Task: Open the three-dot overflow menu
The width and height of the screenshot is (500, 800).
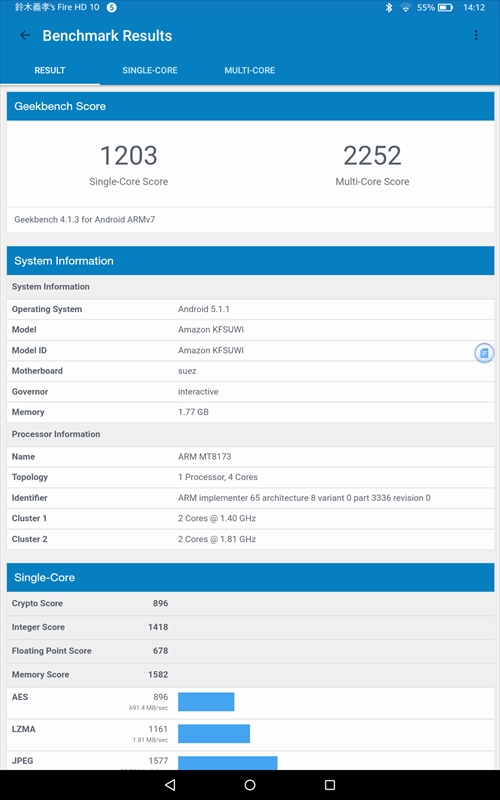Action: coord(476,35)
